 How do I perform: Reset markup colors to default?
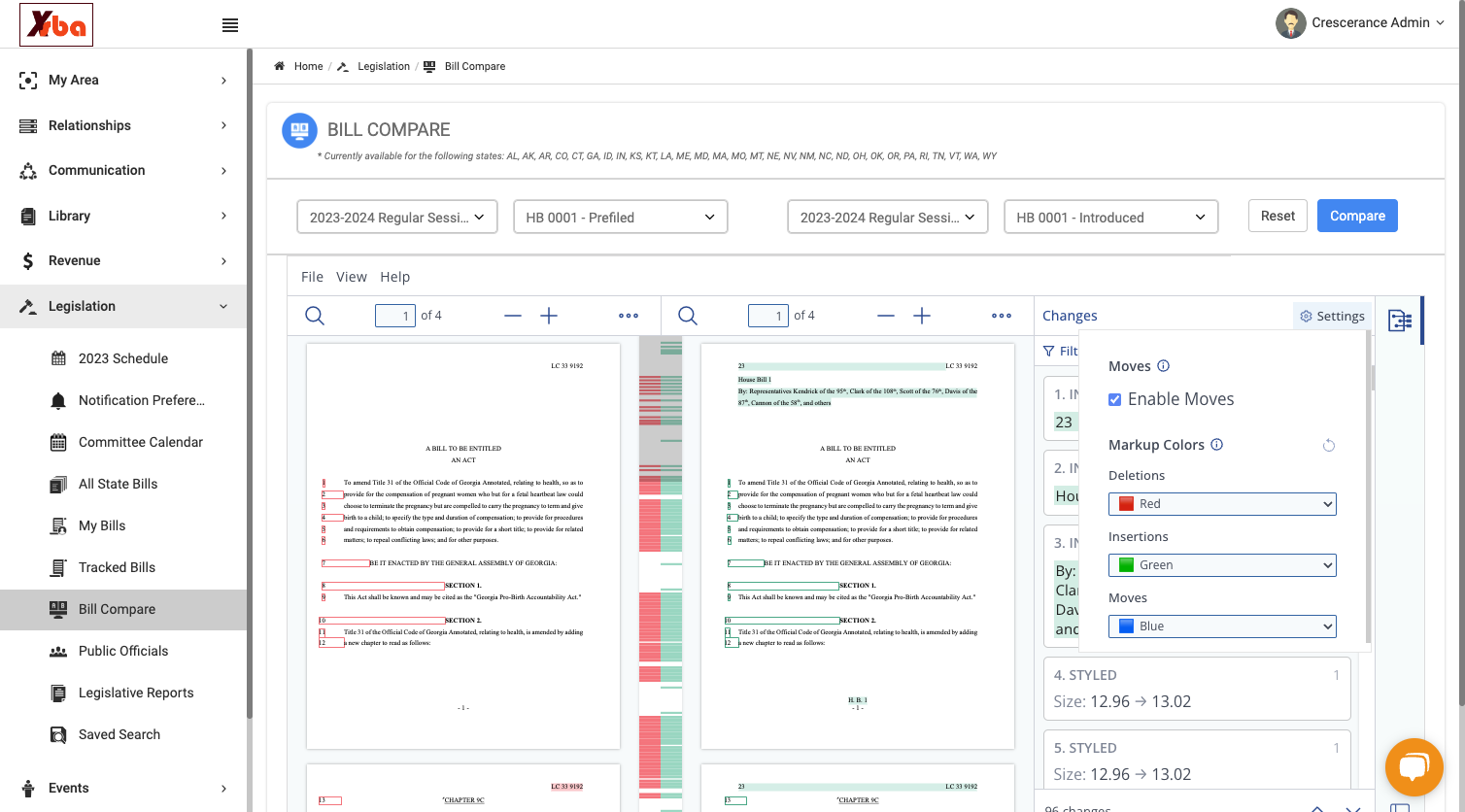pos(1329,445)
